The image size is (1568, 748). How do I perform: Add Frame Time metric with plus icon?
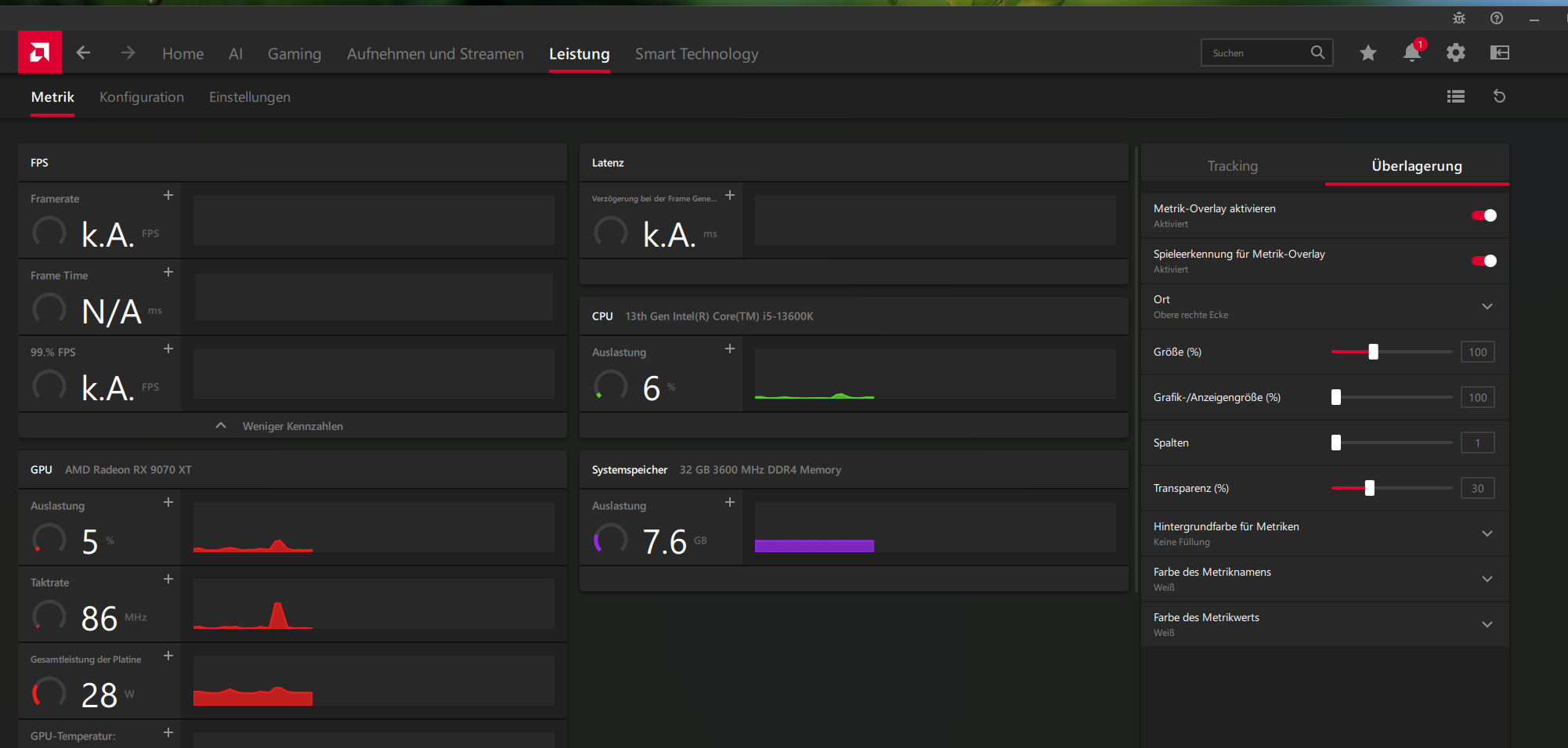[x=168, y=272]
